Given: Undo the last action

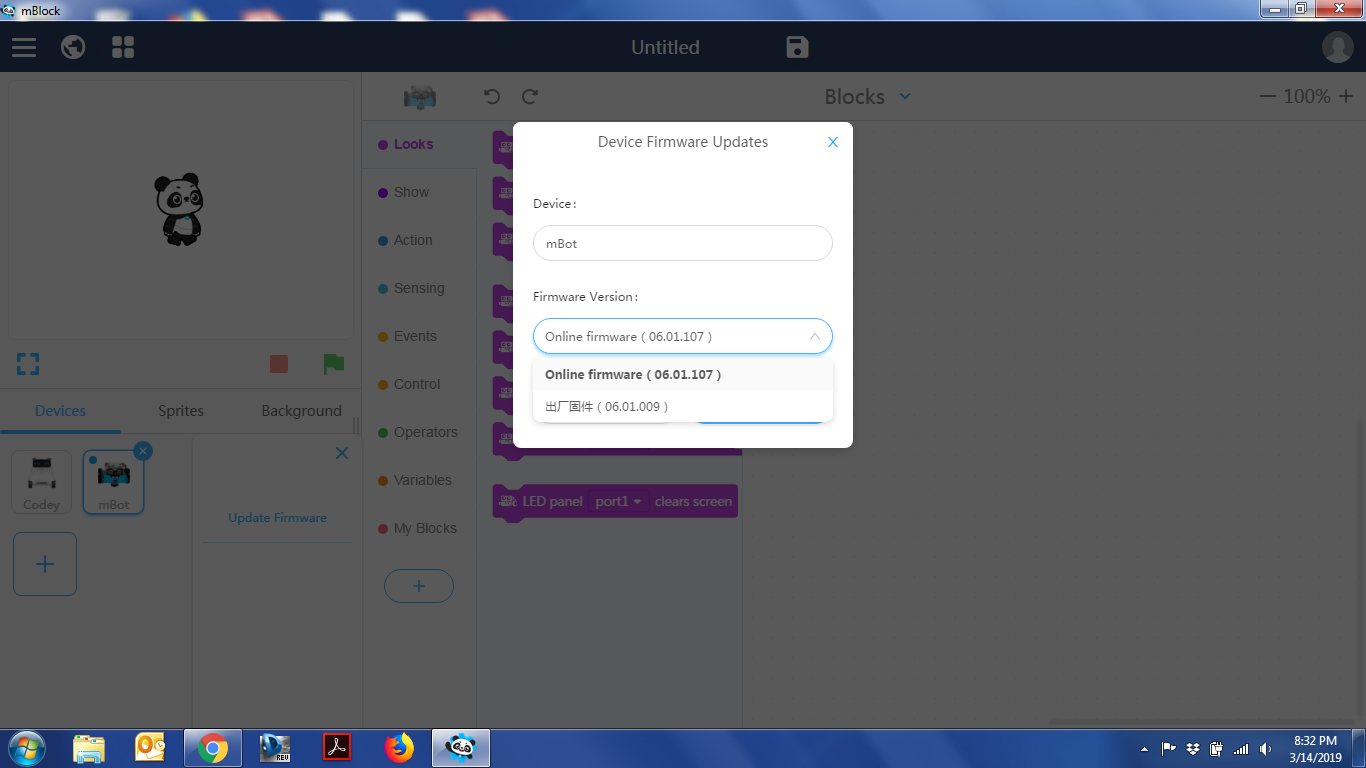Looking at the screenshot, I should [x=491, y=96].
